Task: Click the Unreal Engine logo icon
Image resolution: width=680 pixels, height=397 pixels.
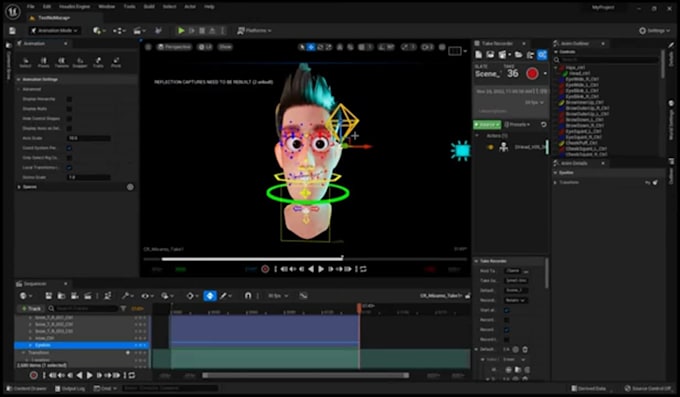Action: click(x=12, y=11)
